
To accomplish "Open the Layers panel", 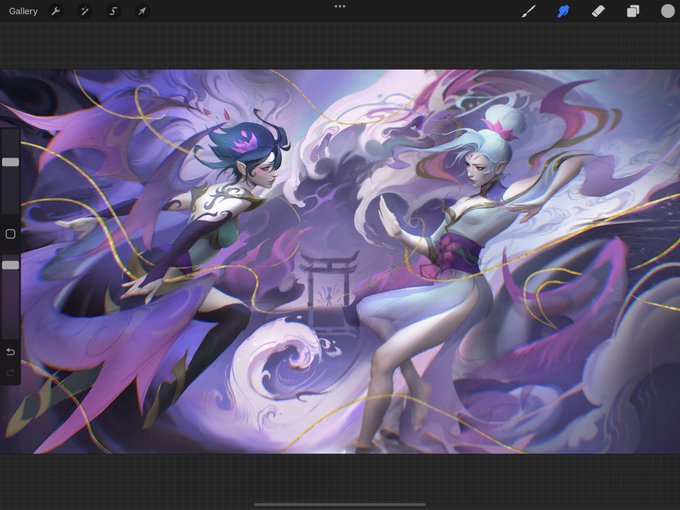I will (633, 11).
